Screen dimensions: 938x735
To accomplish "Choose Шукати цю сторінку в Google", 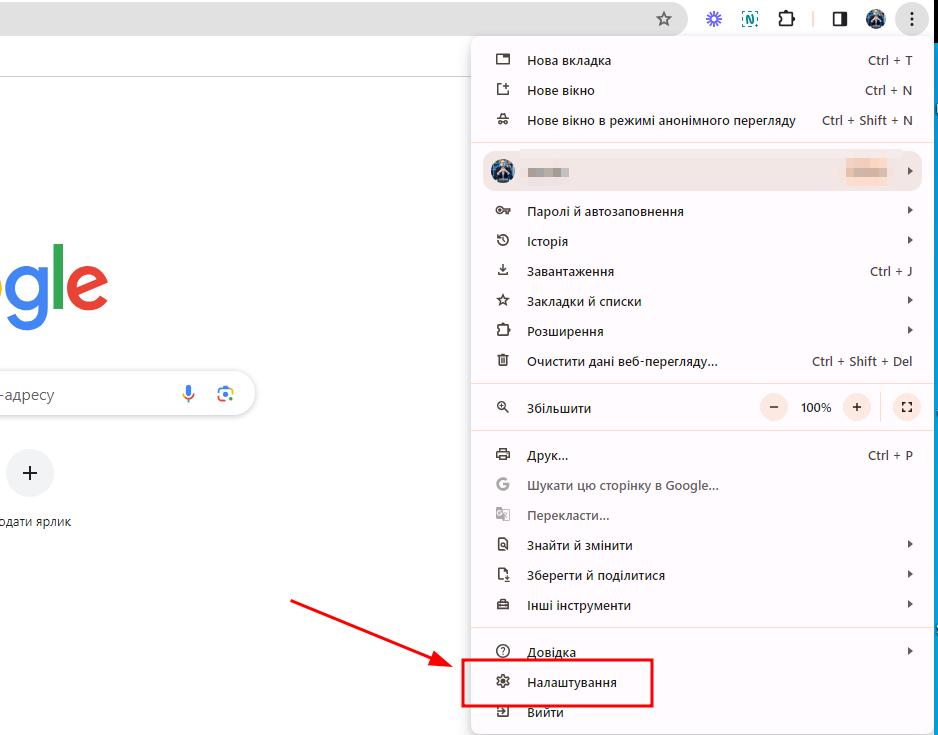I will (x=704, y=485).
